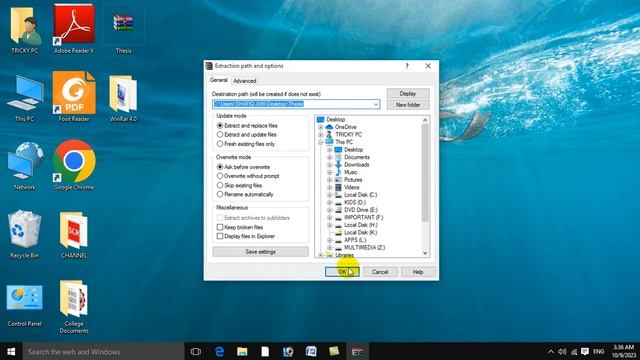The width and height of the screenshot is (640, 360).
Task: Open the destination path dropdown arrow
Action: pos(376,104)
